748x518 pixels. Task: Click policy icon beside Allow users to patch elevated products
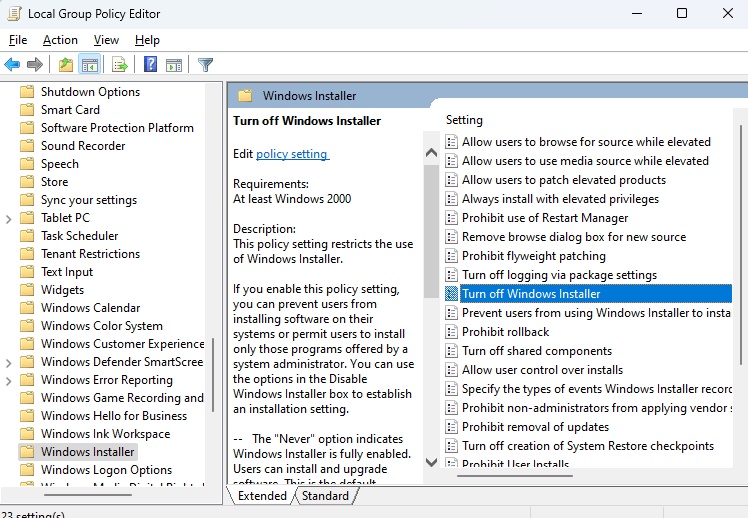tap(451, 180)
